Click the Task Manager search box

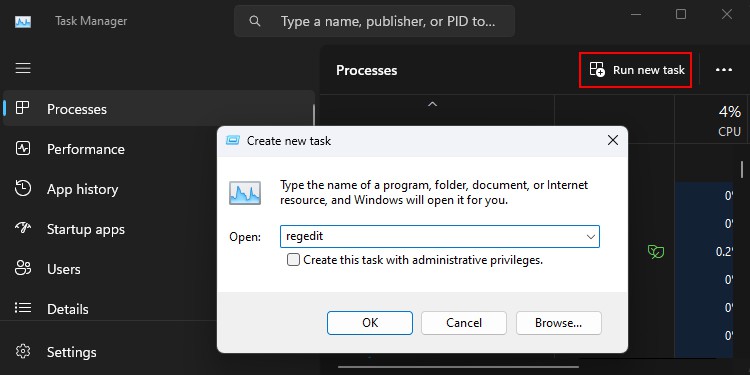pyautogui.click(x=375, y=21)
